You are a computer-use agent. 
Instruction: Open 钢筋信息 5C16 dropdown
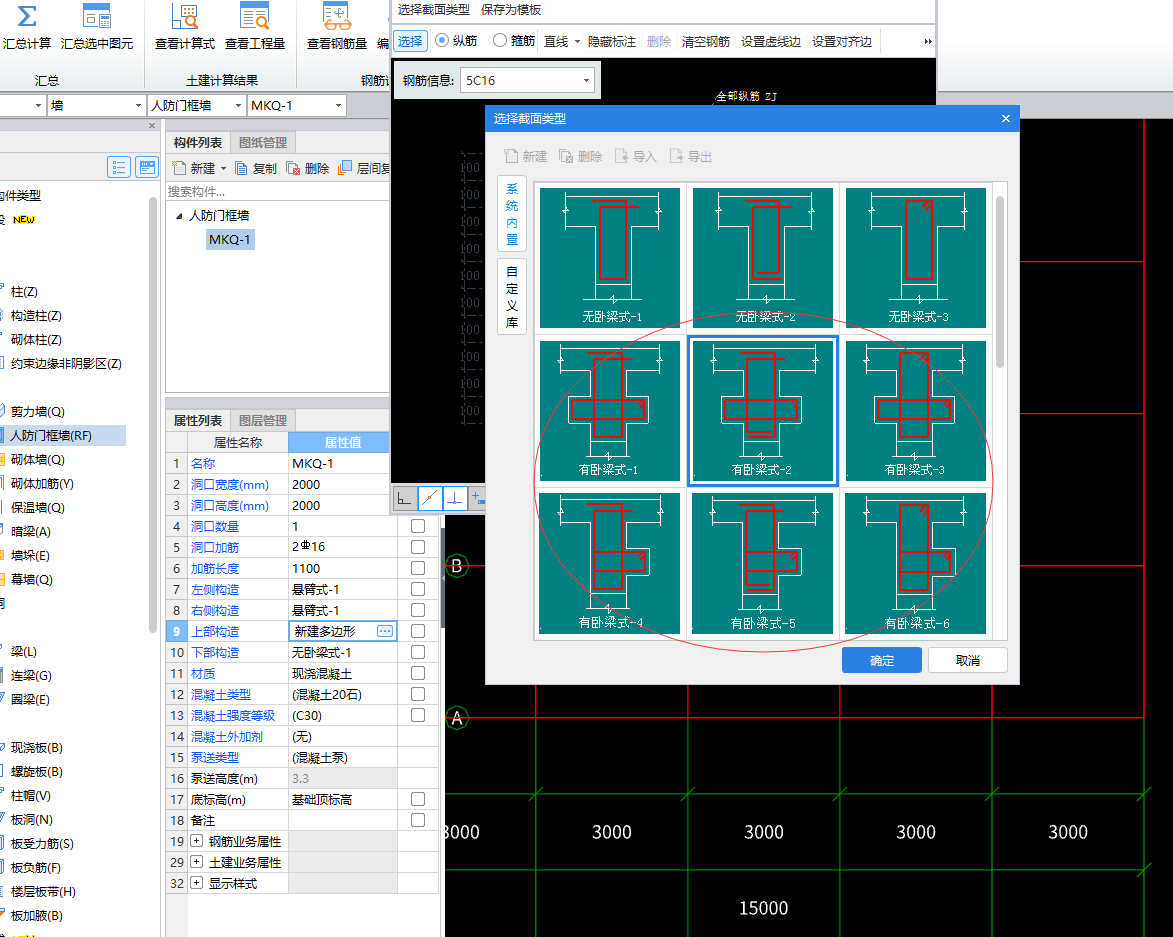(x=586, y=80)
